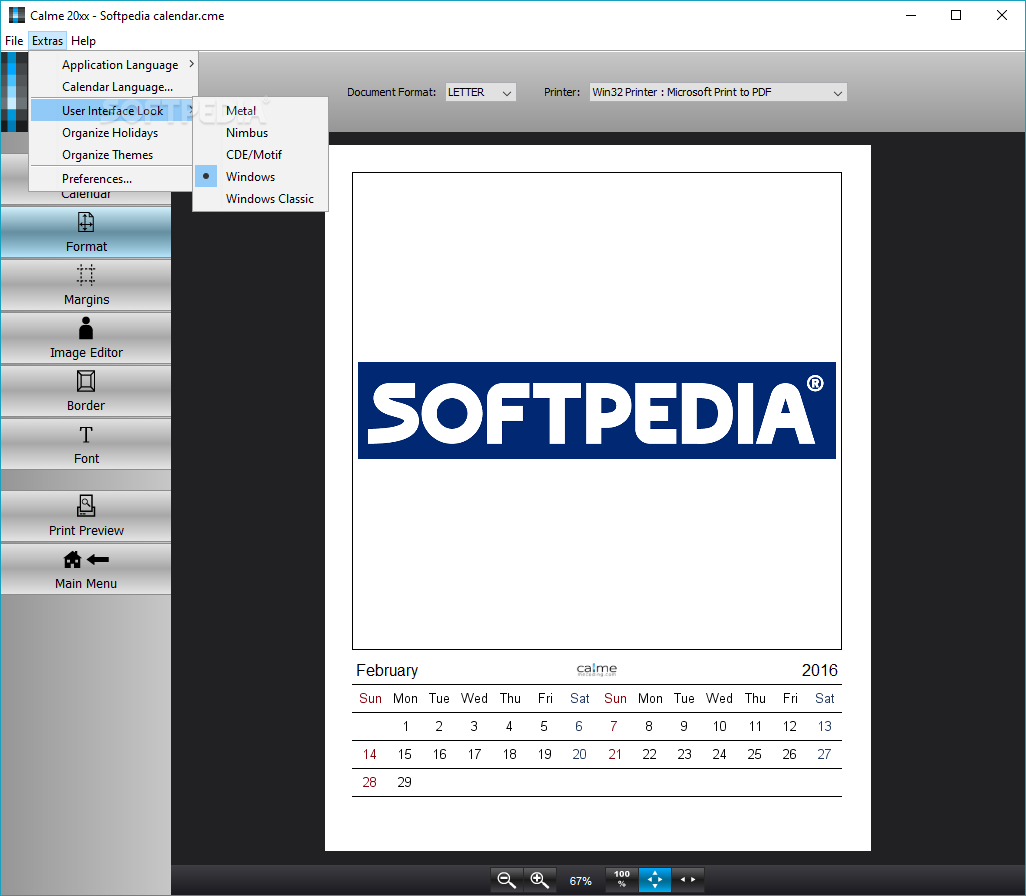Open User Interface Look submenu
This screenshot has width=1026, height=896.
(113, 111)
